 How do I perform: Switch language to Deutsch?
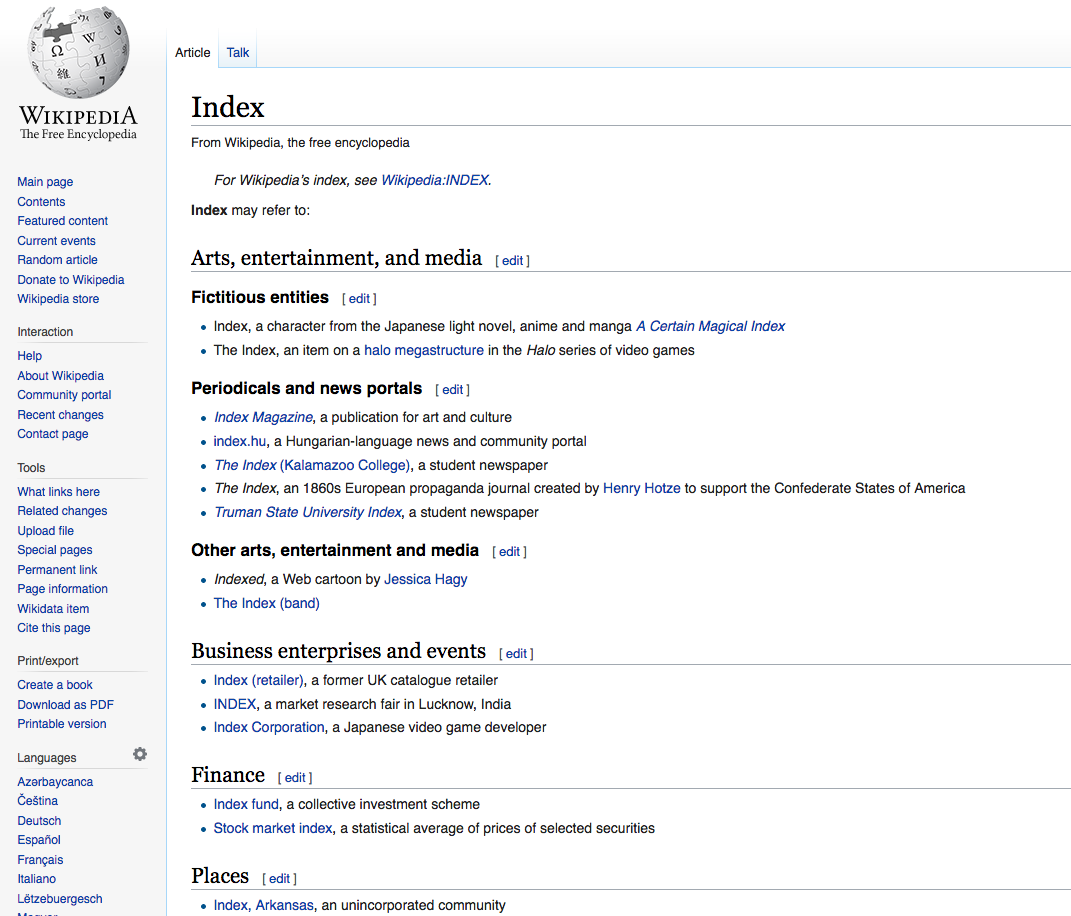[39, 821]
